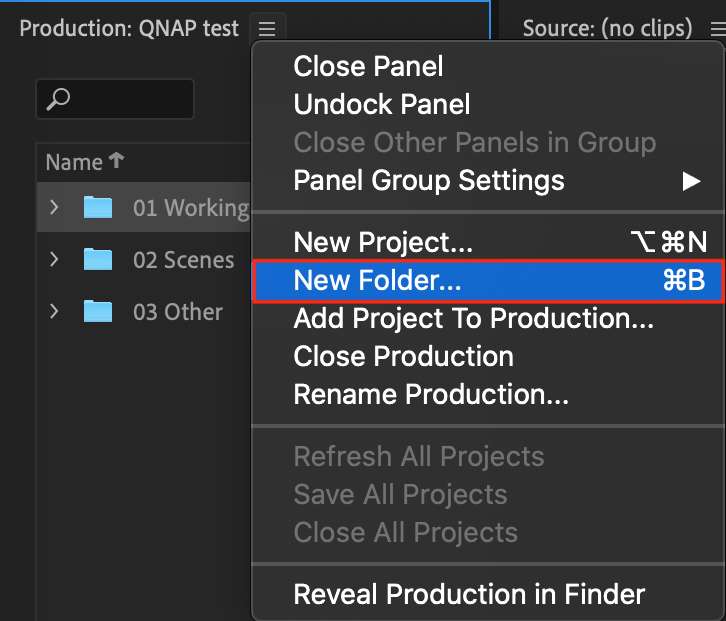The image size is (726, 621).
Task: Select Undock Panel menu item
Action: coord(488,104)
